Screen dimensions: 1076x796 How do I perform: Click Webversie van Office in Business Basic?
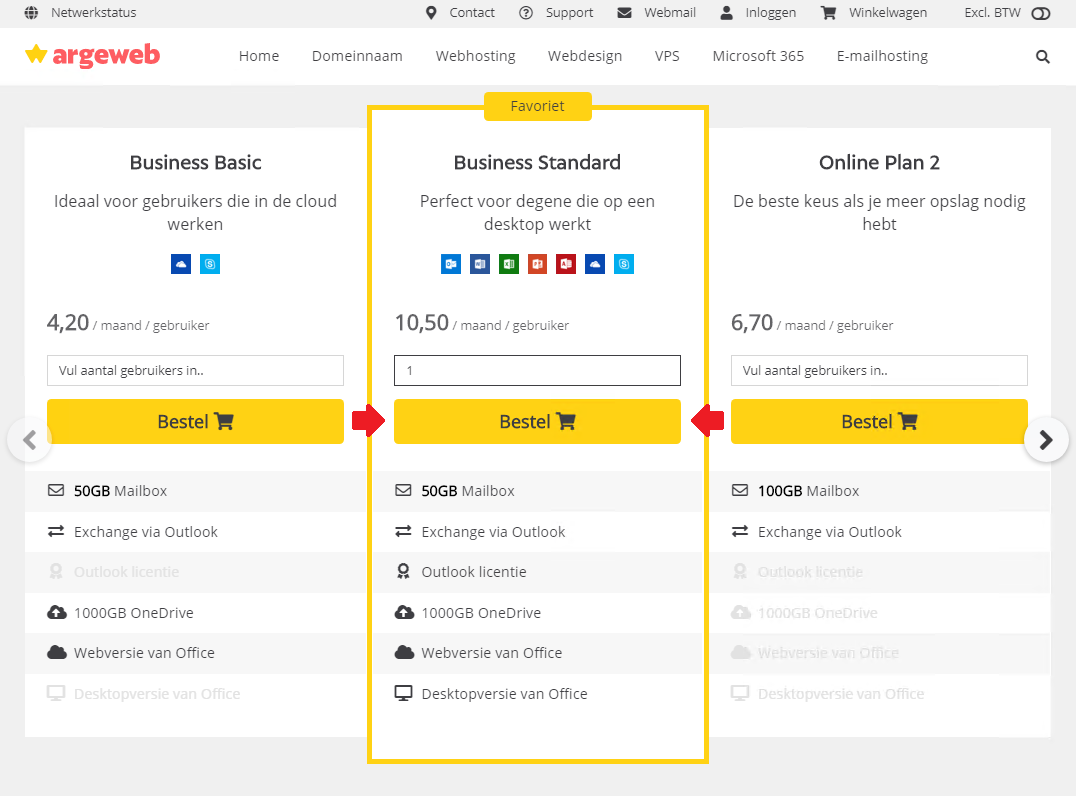[x=144, y=653]
